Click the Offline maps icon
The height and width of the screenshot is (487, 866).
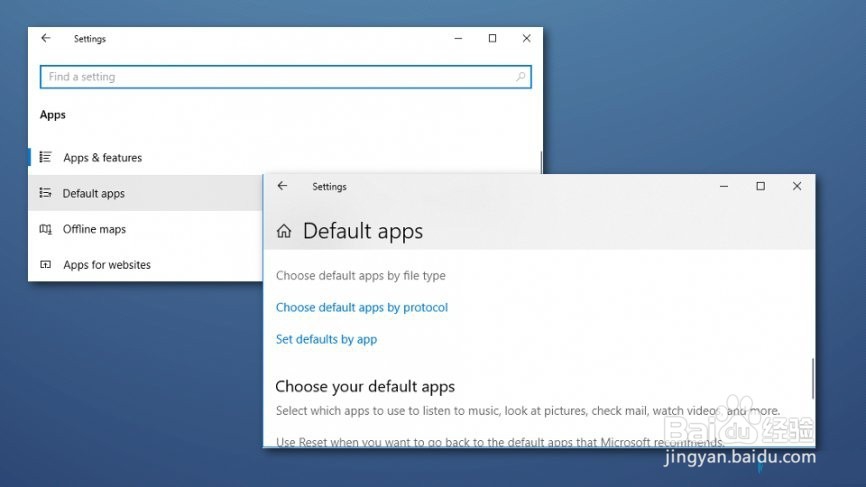coord(45,229)
